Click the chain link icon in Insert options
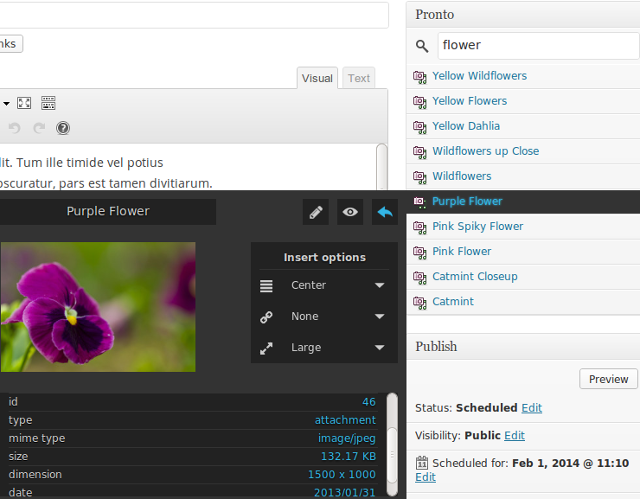 pos(266,317)
